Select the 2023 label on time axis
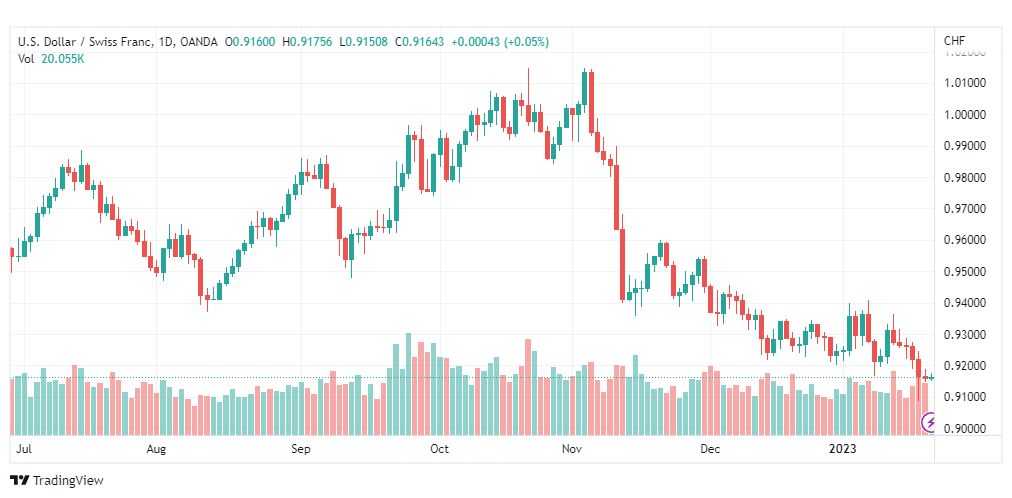This screenshot has width=1012, height=498. tap(843, 448)
